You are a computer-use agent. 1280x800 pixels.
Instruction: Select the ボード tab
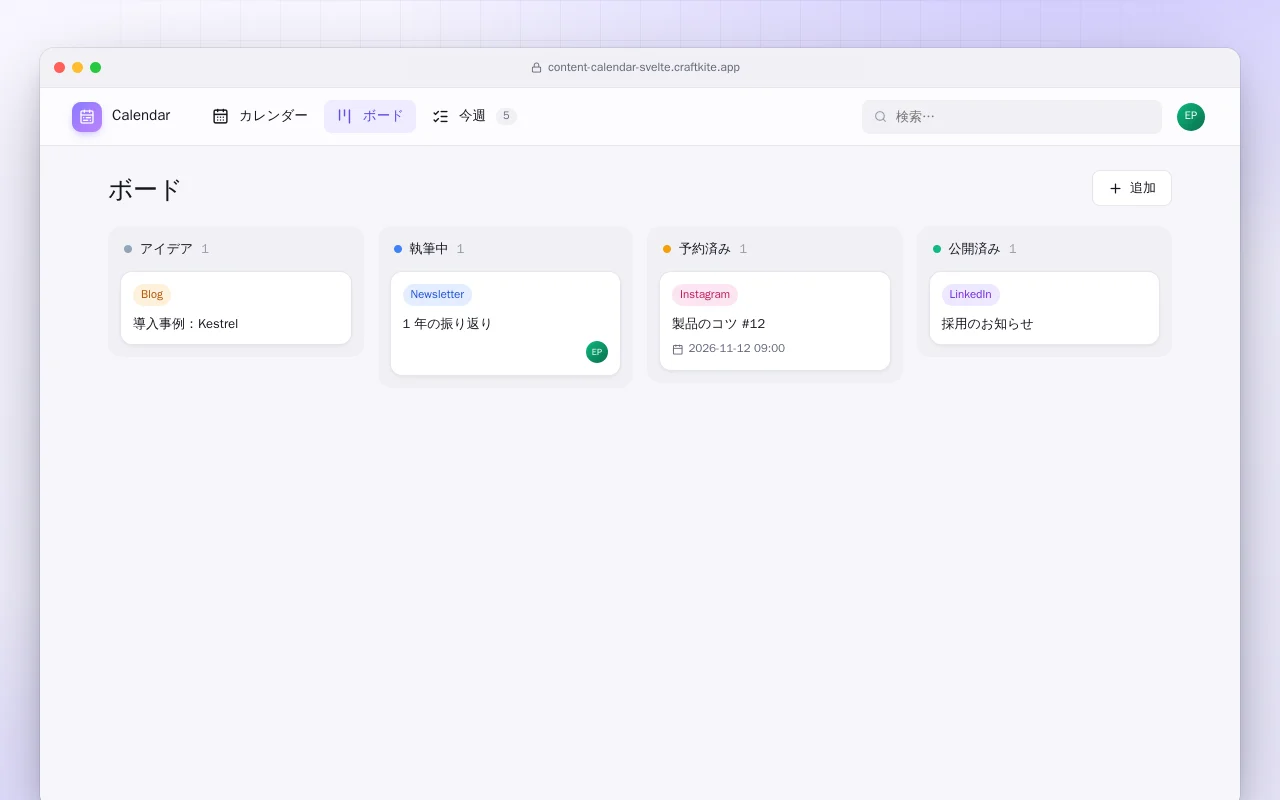370,116
